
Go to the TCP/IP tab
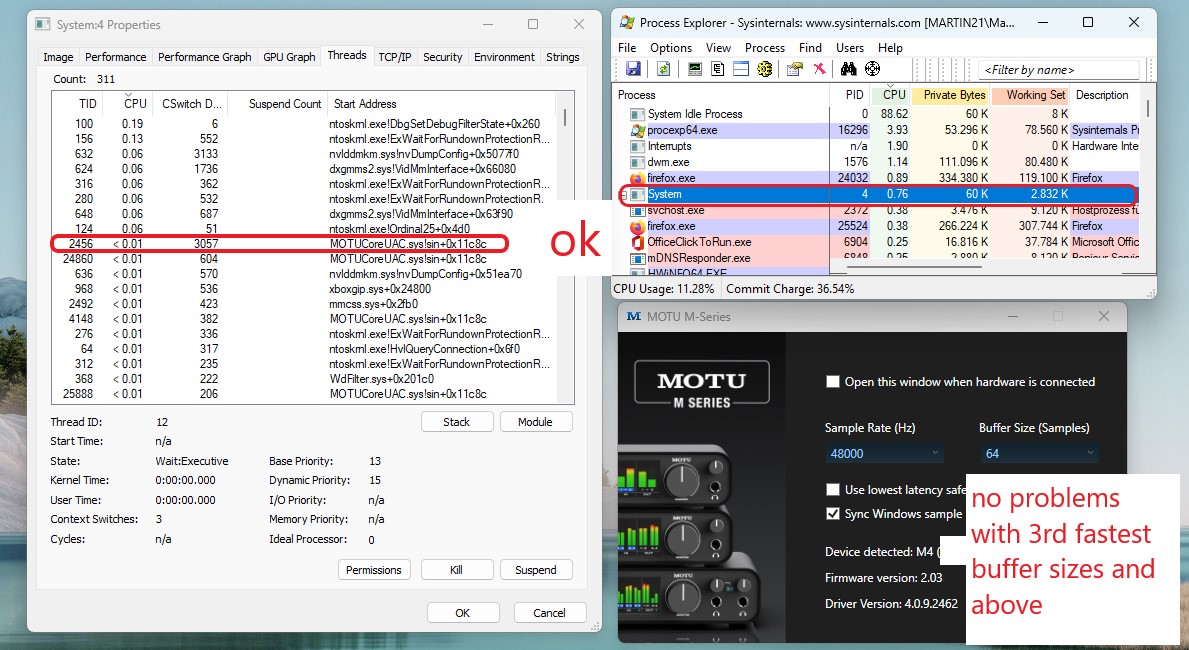tap(395, 57)
